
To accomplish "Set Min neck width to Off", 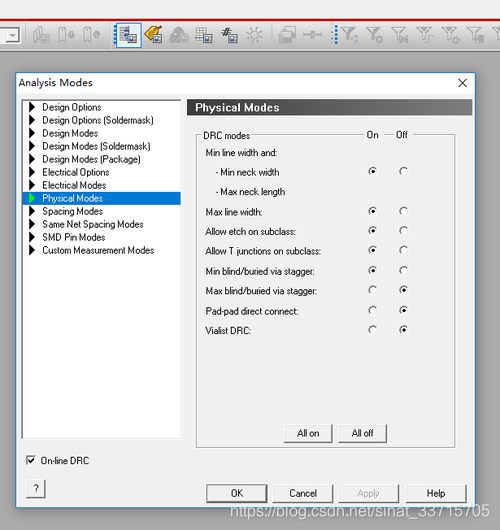I will (x=403, y=171).
